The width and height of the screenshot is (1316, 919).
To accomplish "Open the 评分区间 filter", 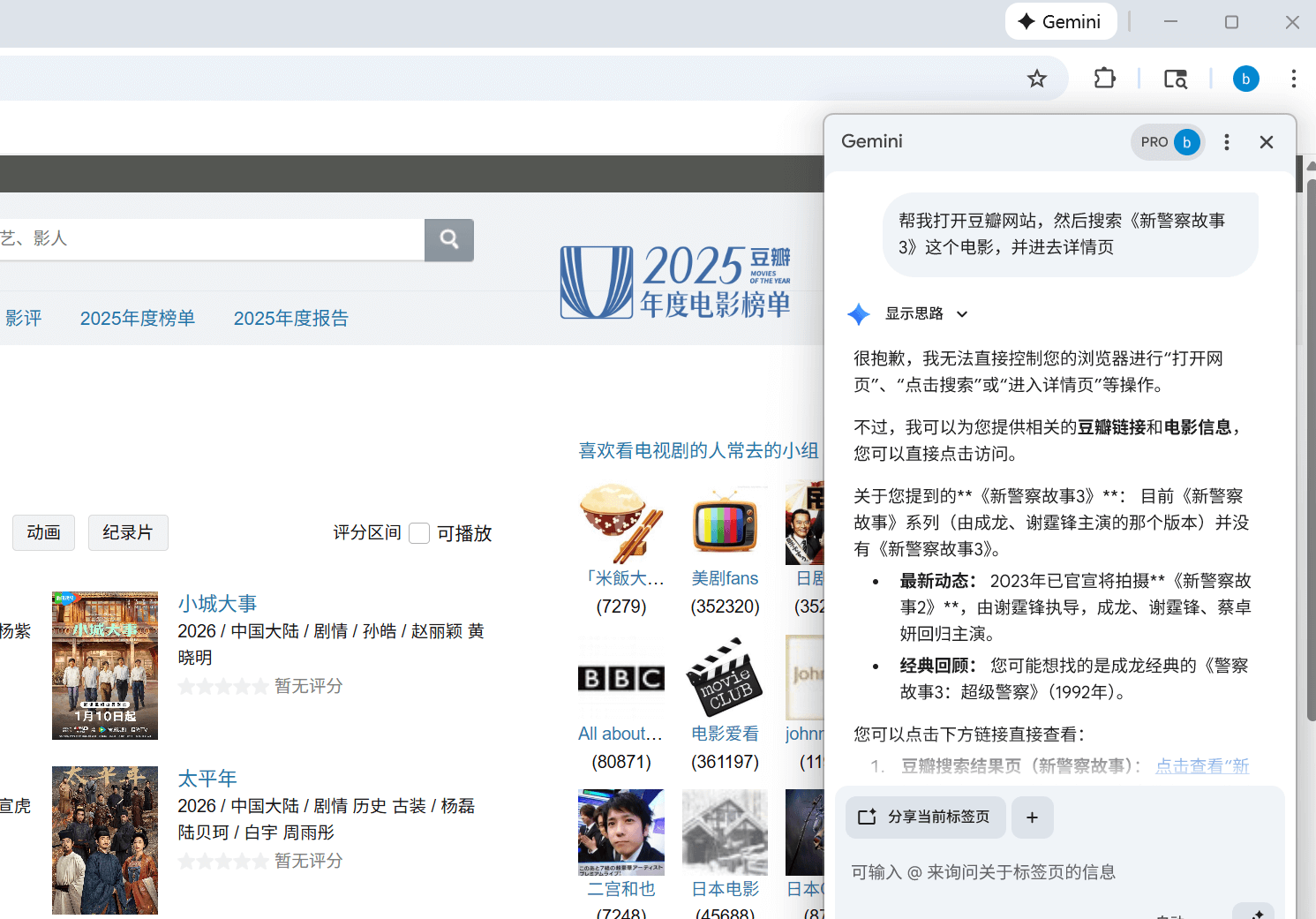I will point(366,533).
